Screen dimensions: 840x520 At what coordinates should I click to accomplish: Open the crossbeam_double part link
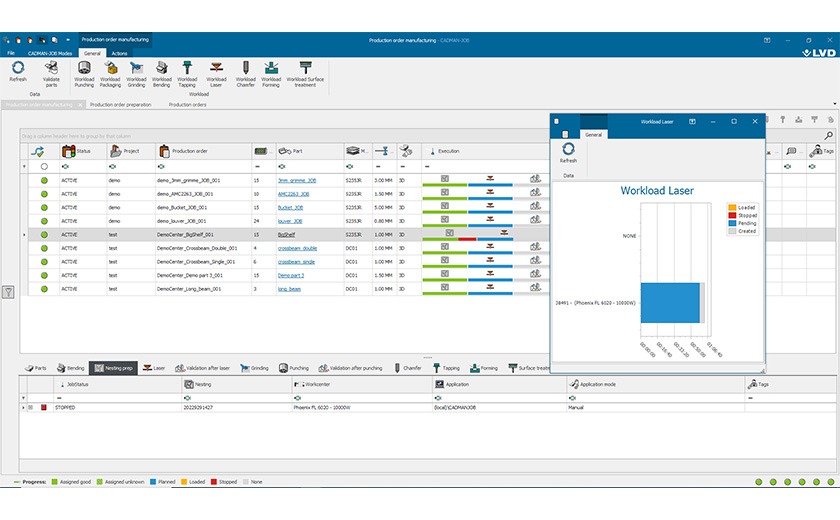click(x=297, y=248)
